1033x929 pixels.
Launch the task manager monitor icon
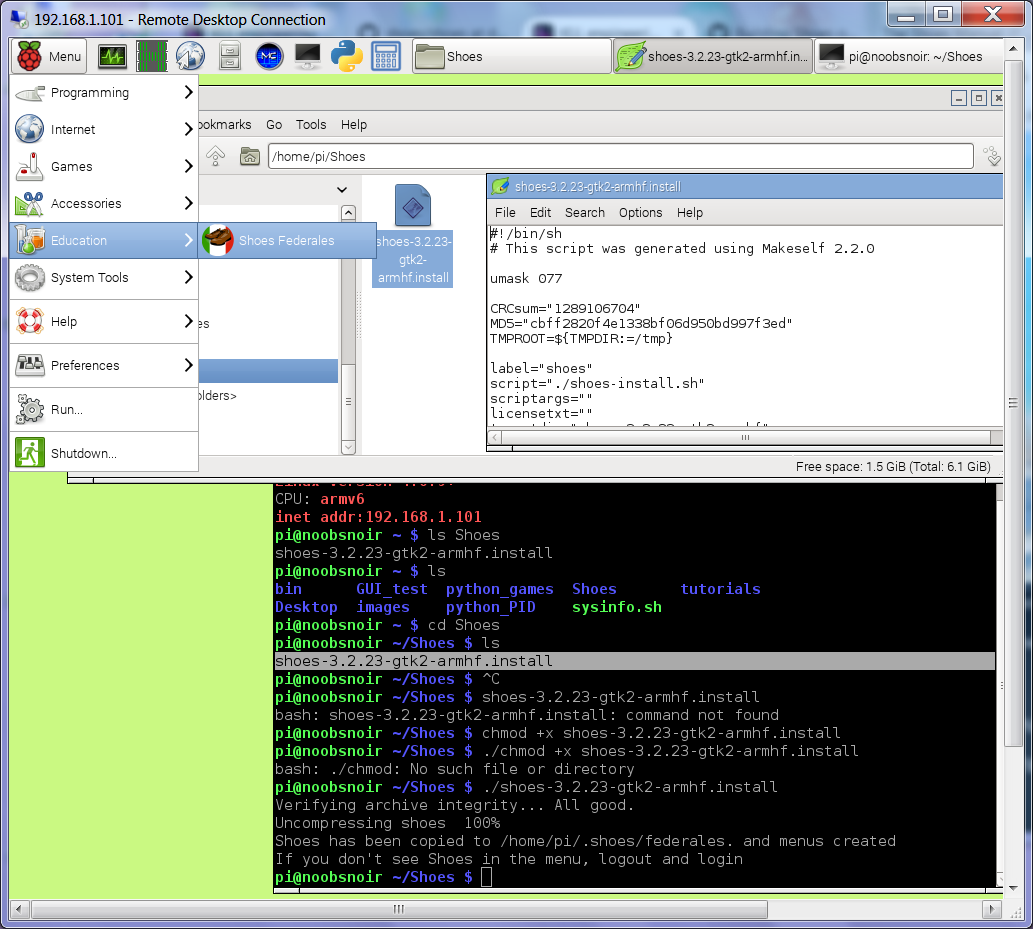click(x=112, y=57)
